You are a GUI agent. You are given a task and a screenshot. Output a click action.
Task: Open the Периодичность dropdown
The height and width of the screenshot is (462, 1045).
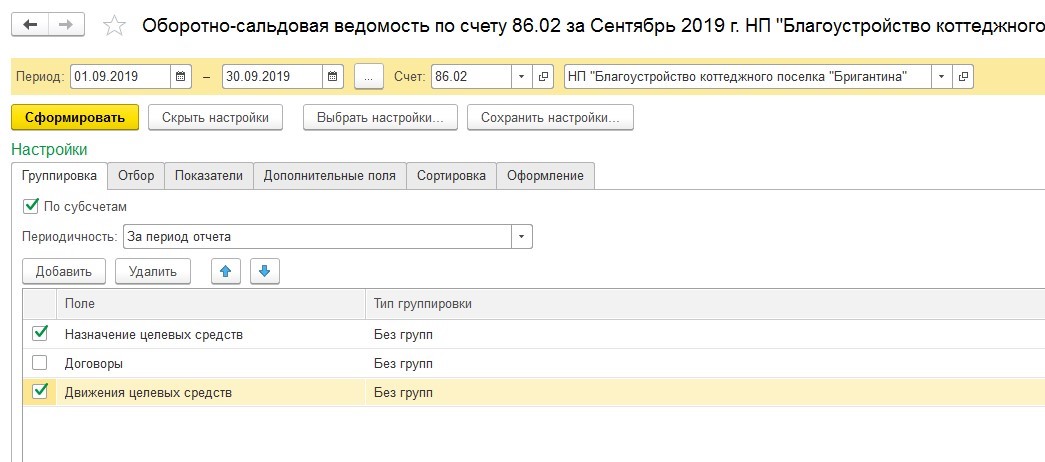point(521,237)
